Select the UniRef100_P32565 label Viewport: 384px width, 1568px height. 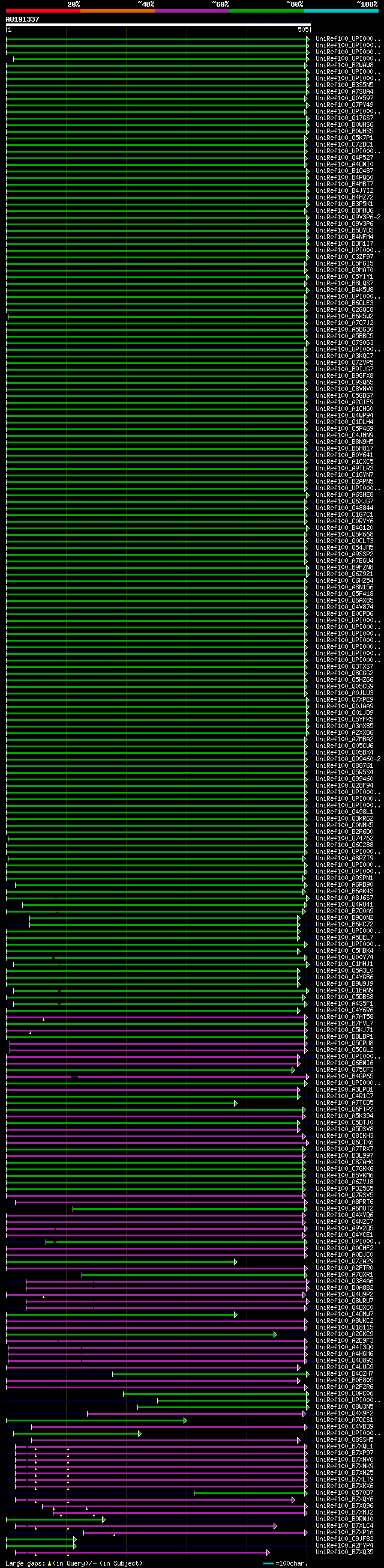tap(344, 1189)
